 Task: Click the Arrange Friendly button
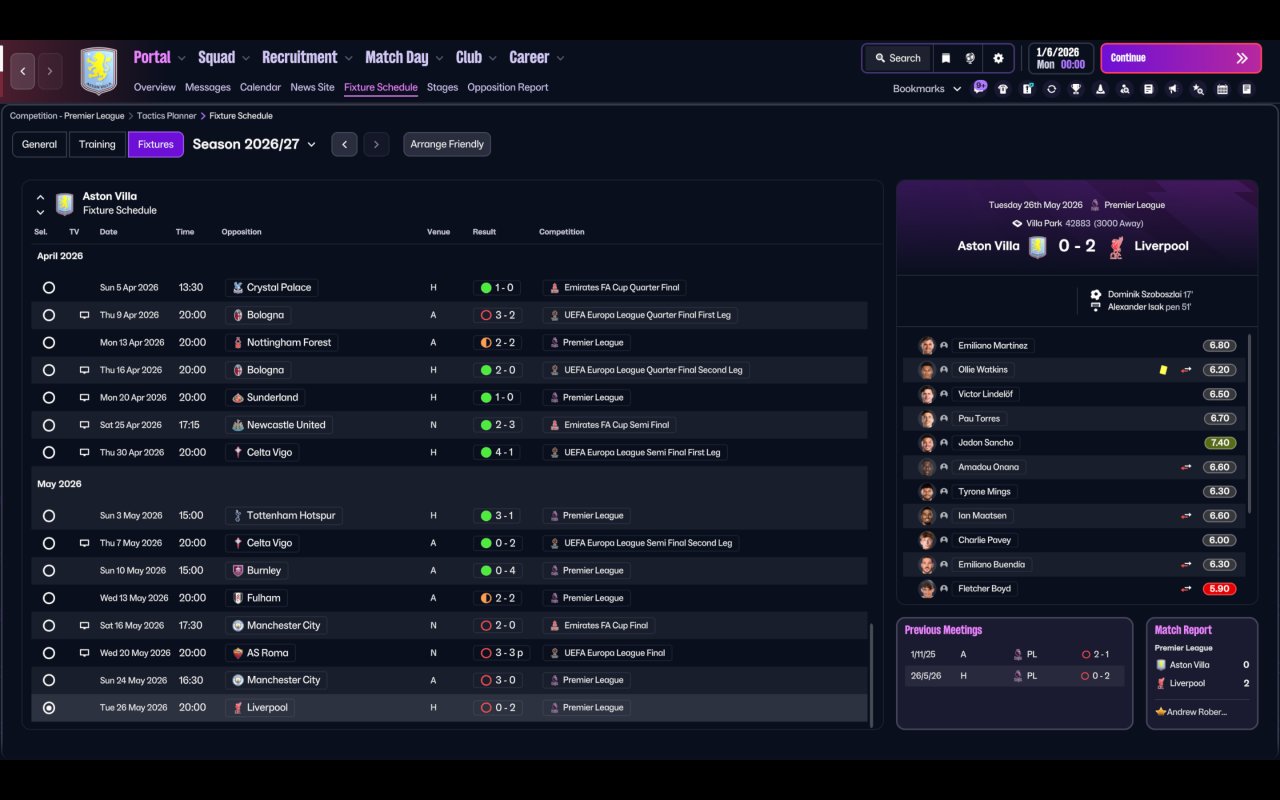point(447,145)
